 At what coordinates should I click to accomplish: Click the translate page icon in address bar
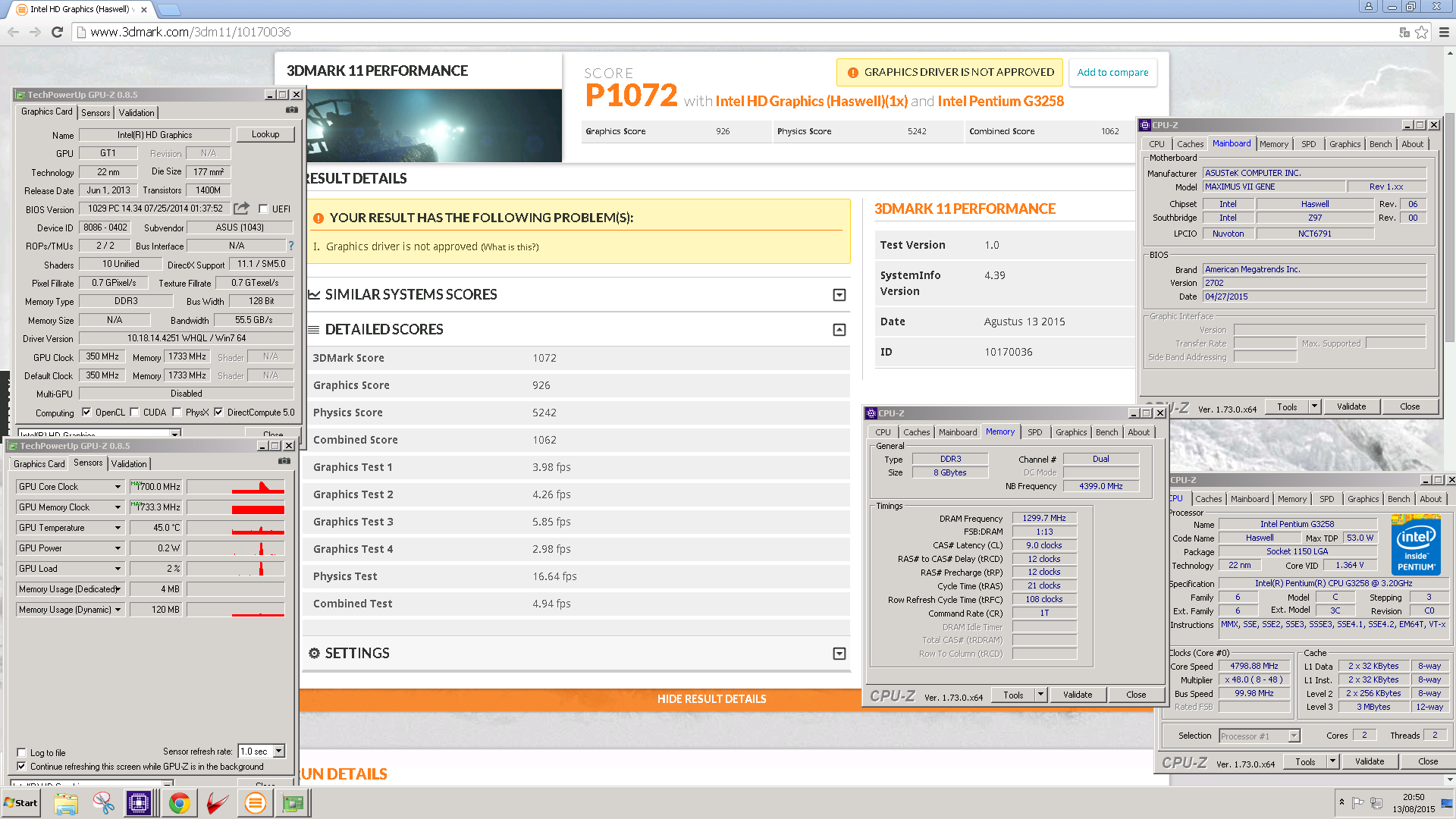1404,32
